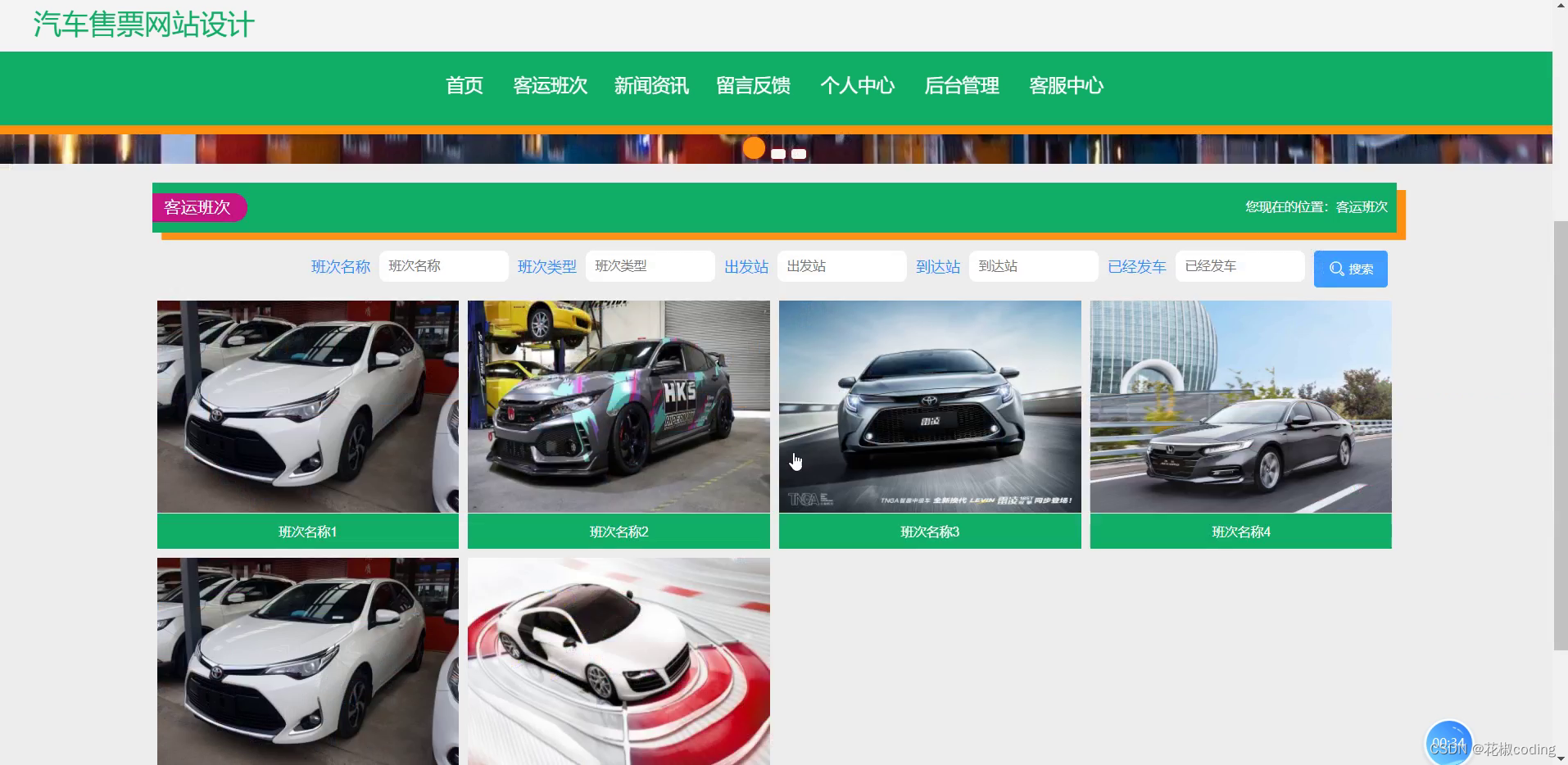Click the page vertical scrollbar thumb

pyautogui.click(x=1561, y=436)
